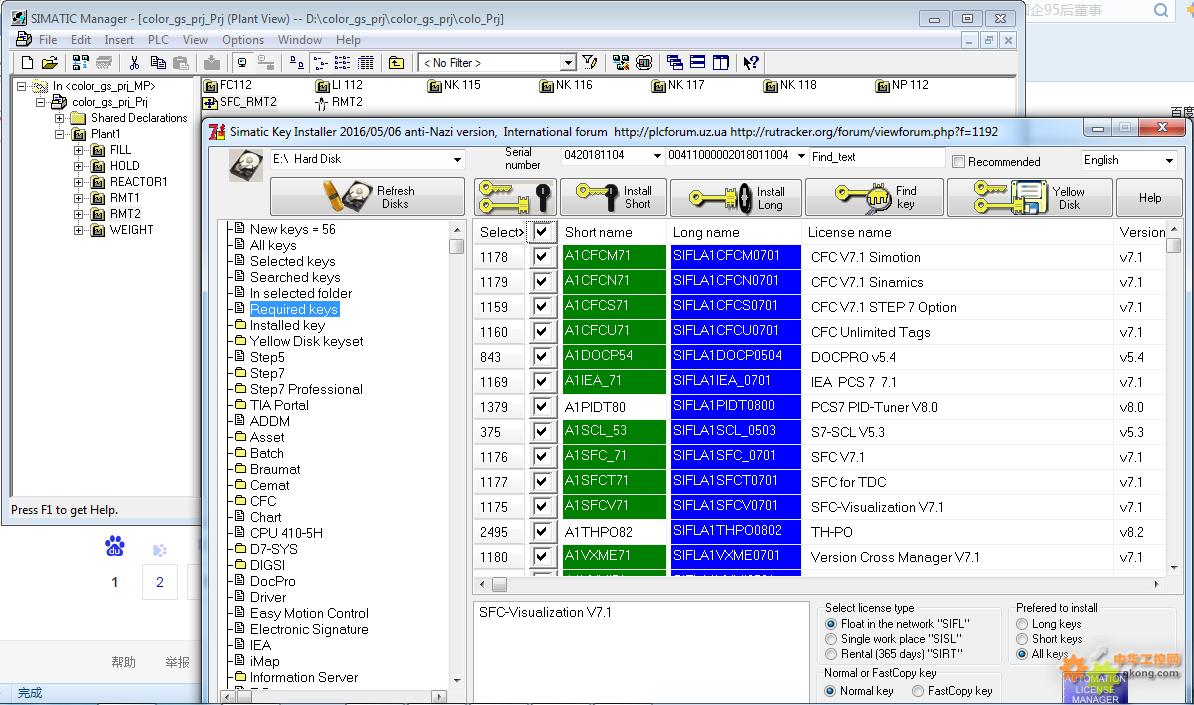This screenshot has width=1194, height=705.
Task: Click hard disk drive icon in Key Installer
Action: click(x=245, y=164)
